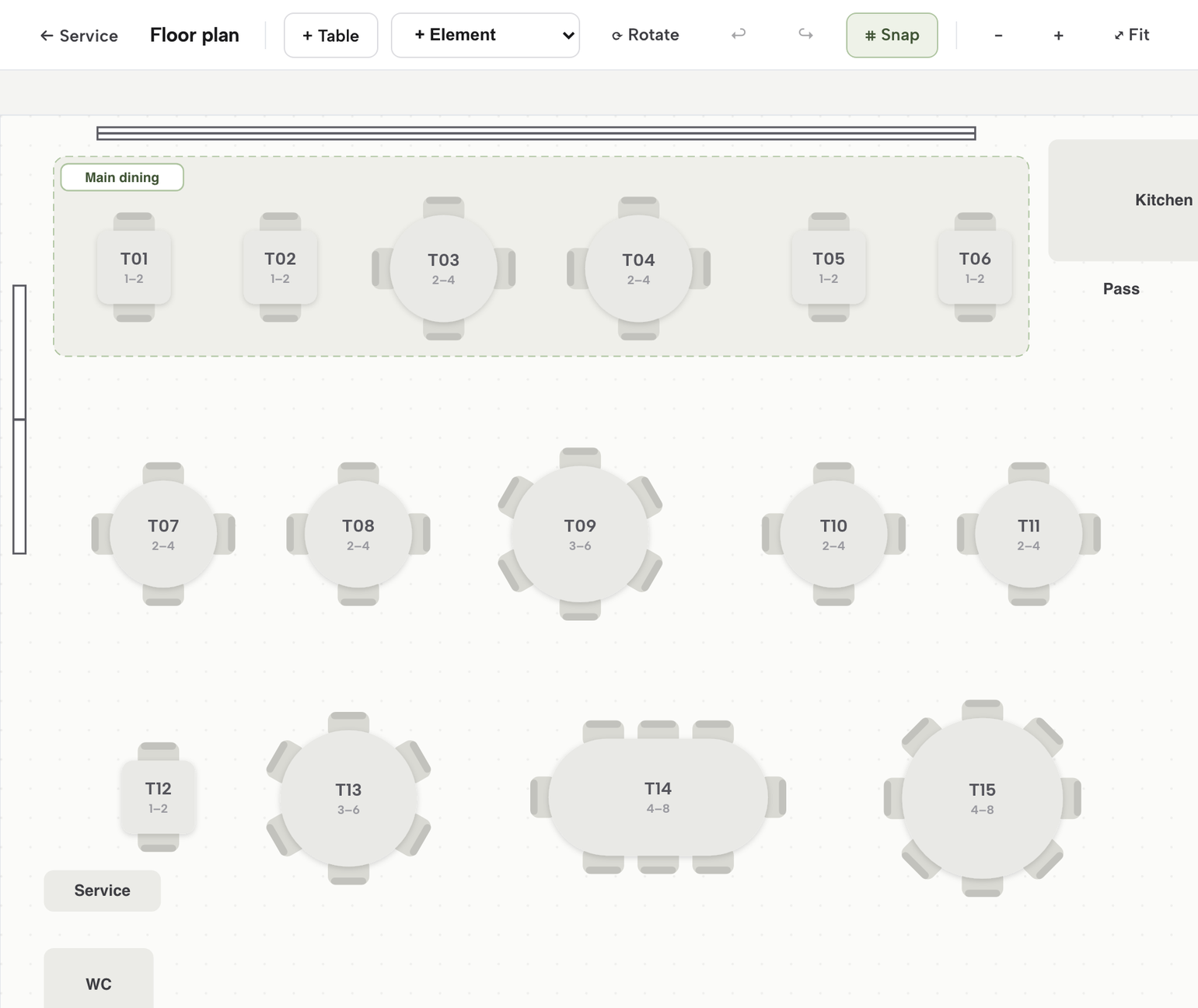The width and height of the screenshot is (1198, 1008).
Task: Select the Kitchen element
Action: 1123,200
